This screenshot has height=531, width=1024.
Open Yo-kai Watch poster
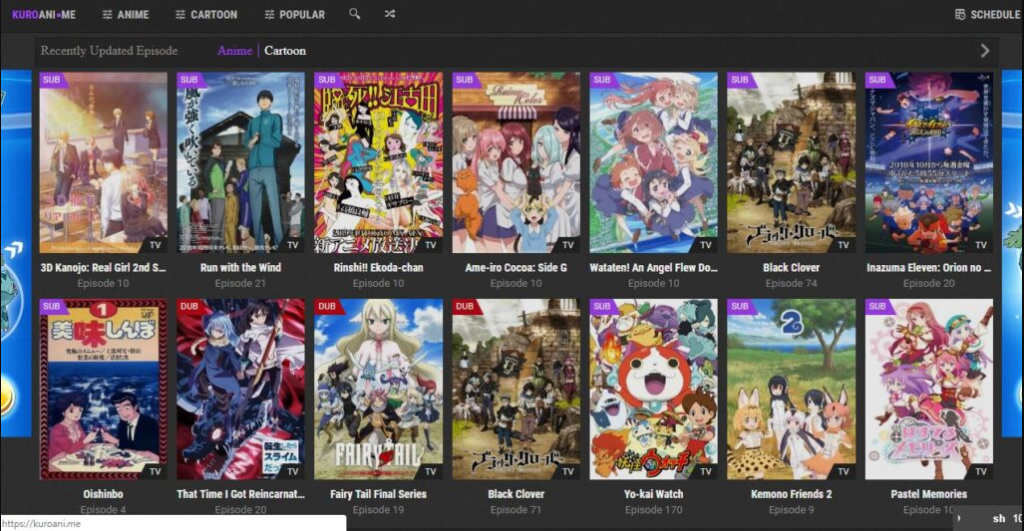[653, 389]
